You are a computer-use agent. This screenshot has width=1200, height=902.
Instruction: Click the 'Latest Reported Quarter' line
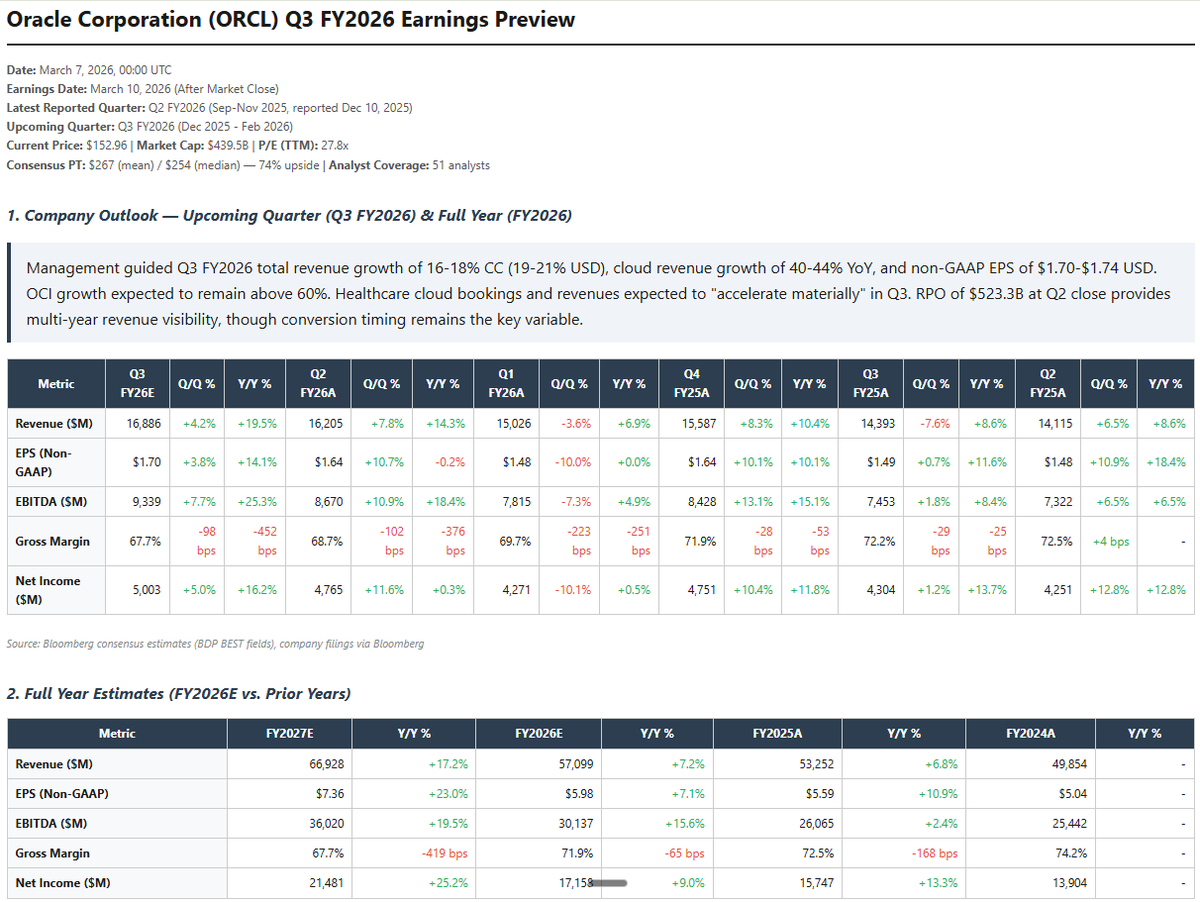click(209, 107)
